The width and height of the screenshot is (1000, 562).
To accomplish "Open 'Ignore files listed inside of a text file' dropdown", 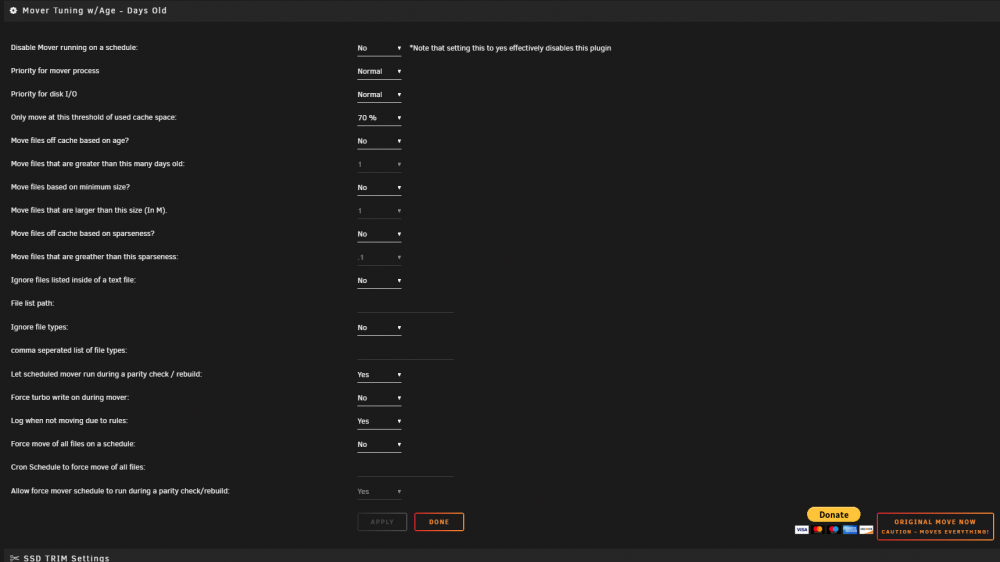I will click(379, 281).
